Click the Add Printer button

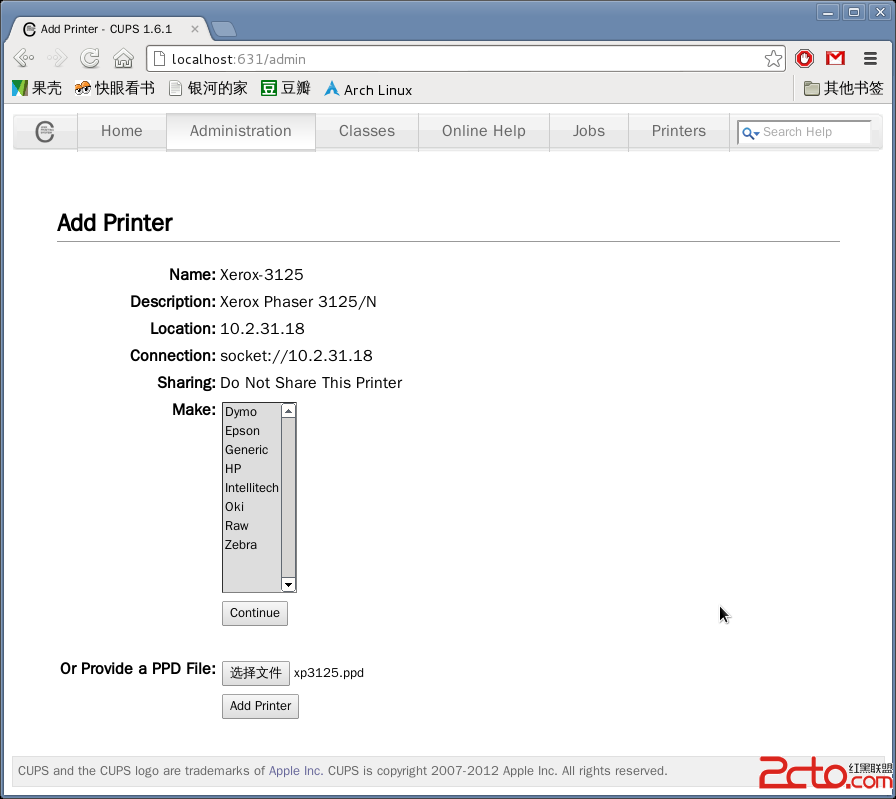coord(260,706)
